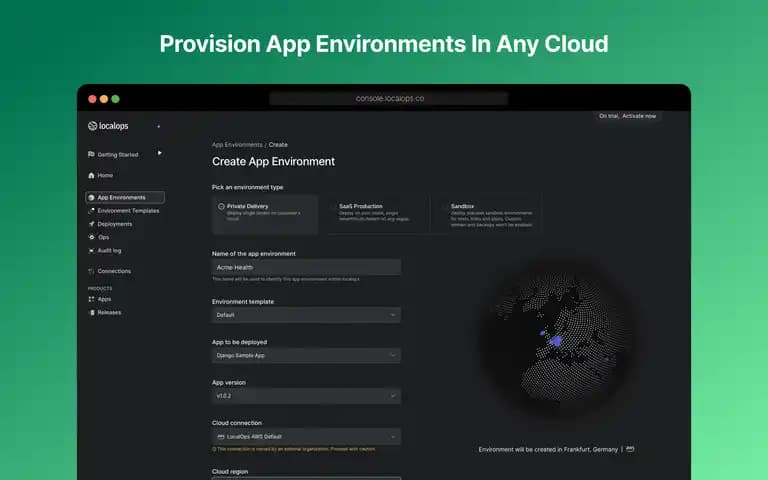Expand the organization switcher beside localops logo
Image resolution: width=768 pixels, height=480 pixels.
pyautogui.click(x=158, y=126)
